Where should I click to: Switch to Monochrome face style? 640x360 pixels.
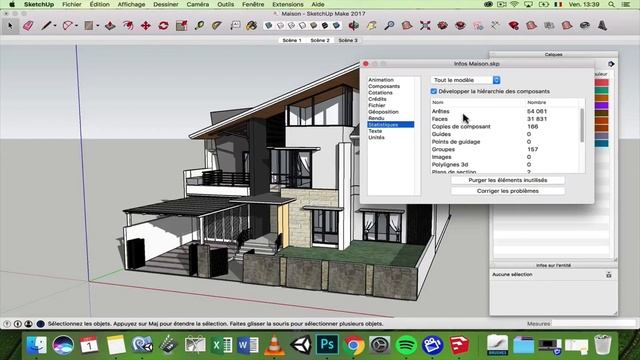[x=336, y=25]
